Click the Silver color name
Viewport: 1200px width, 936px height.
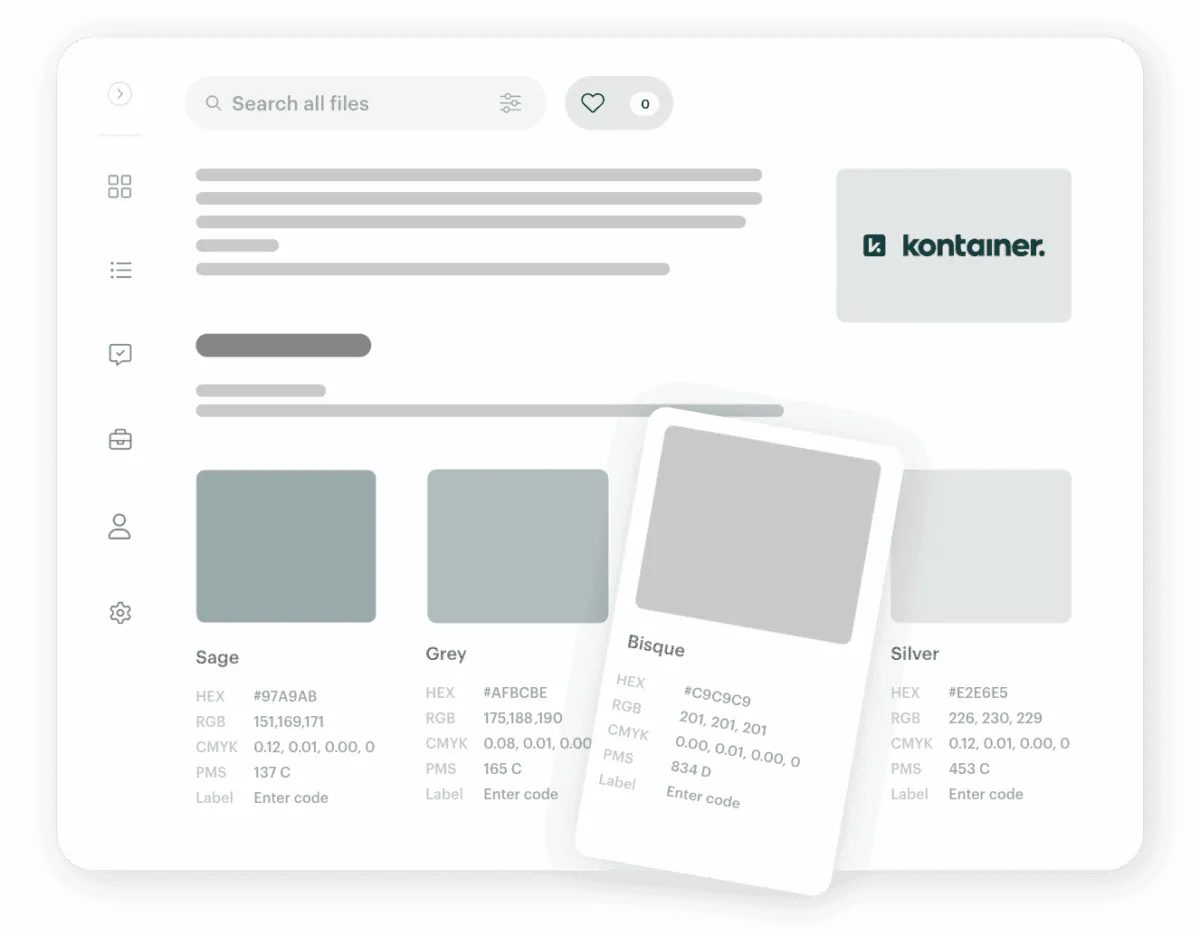pyautogui.click(x=915, y=653)
